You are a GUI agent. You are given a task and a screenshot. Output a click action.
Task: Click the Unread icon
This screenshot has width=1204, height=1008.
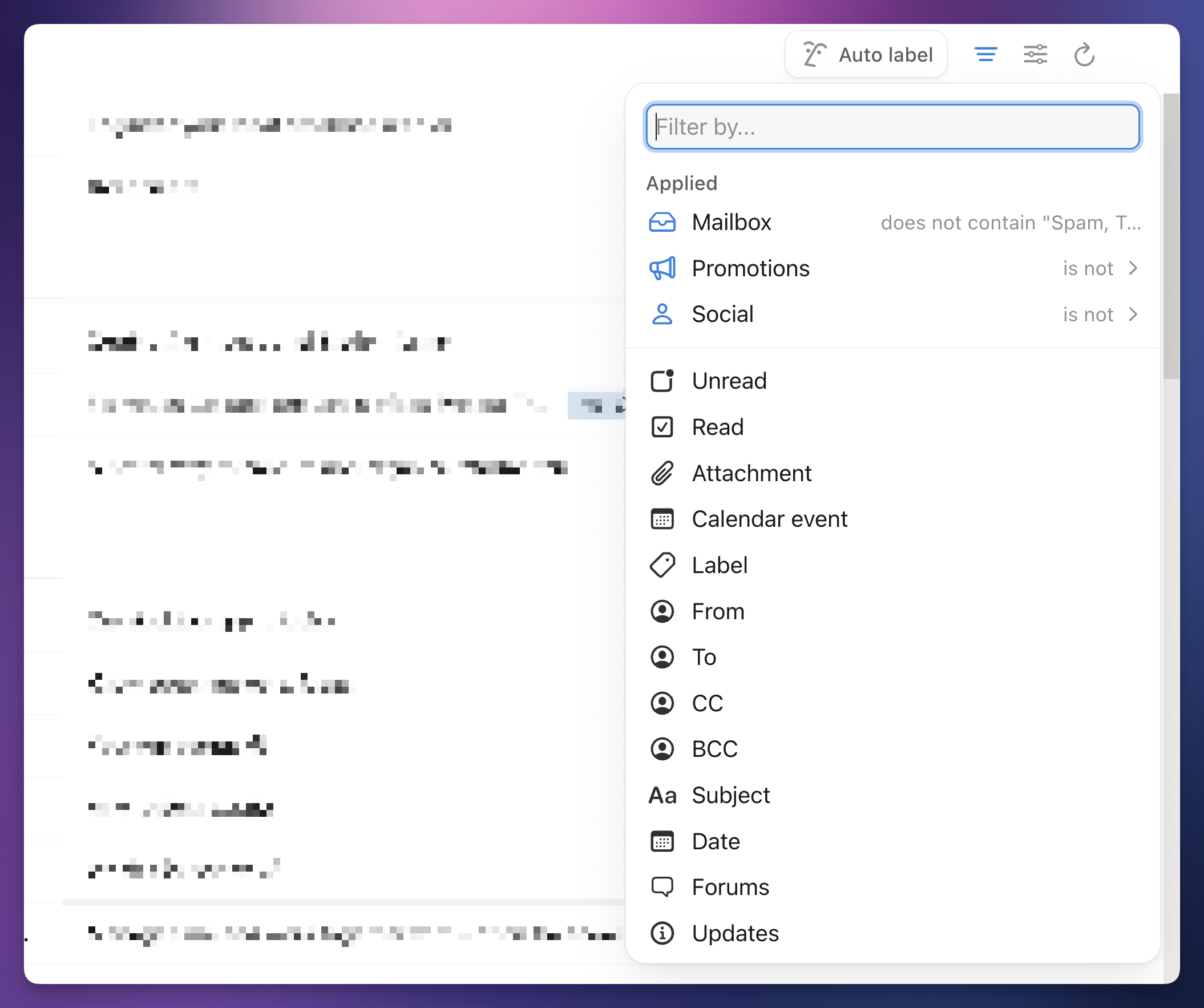click(662, 381)
